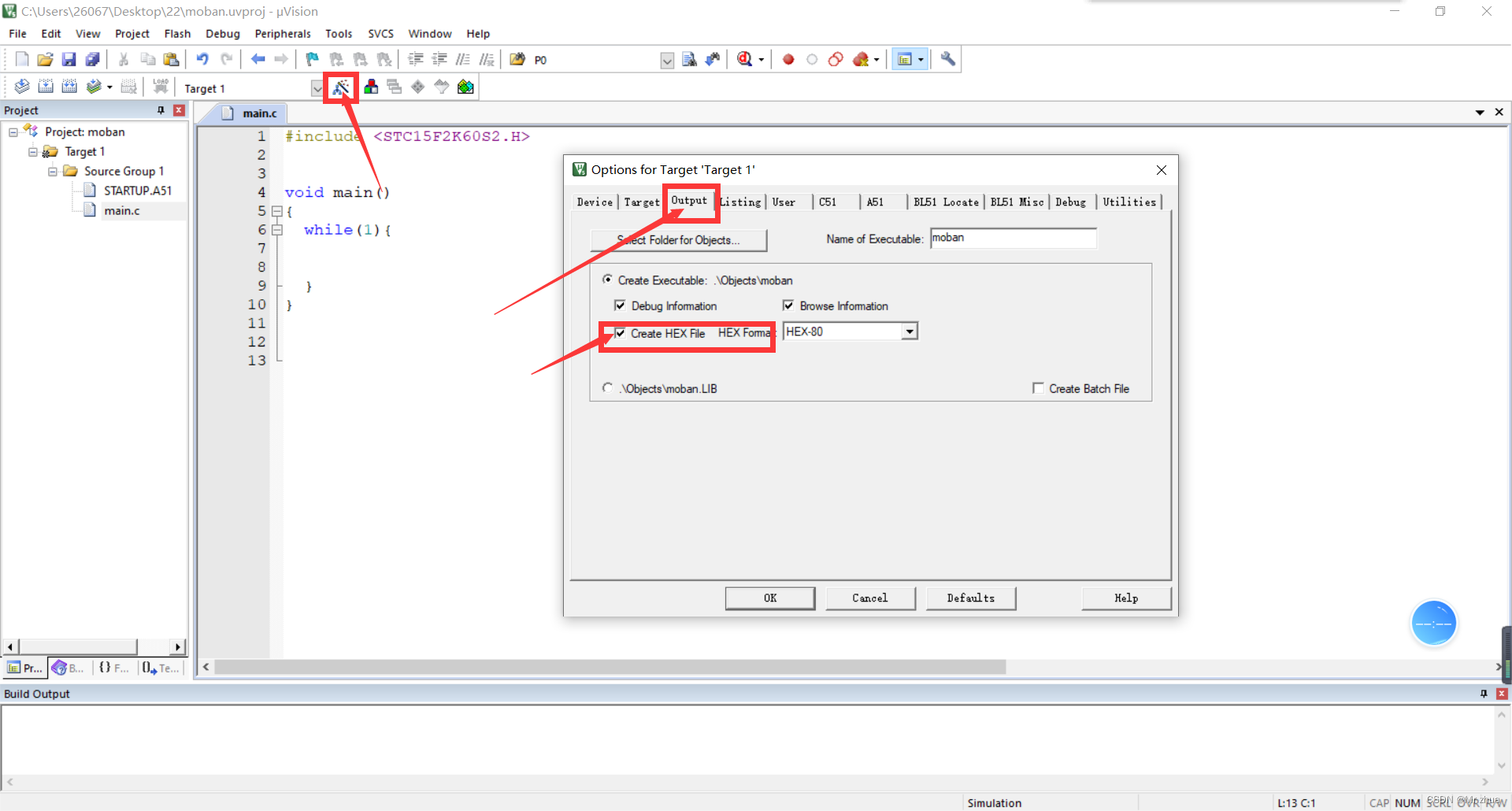The width and height of the screenshot is (1512, 811).
Task: Open the P0 find text dropdown
Action: [667, 61]
